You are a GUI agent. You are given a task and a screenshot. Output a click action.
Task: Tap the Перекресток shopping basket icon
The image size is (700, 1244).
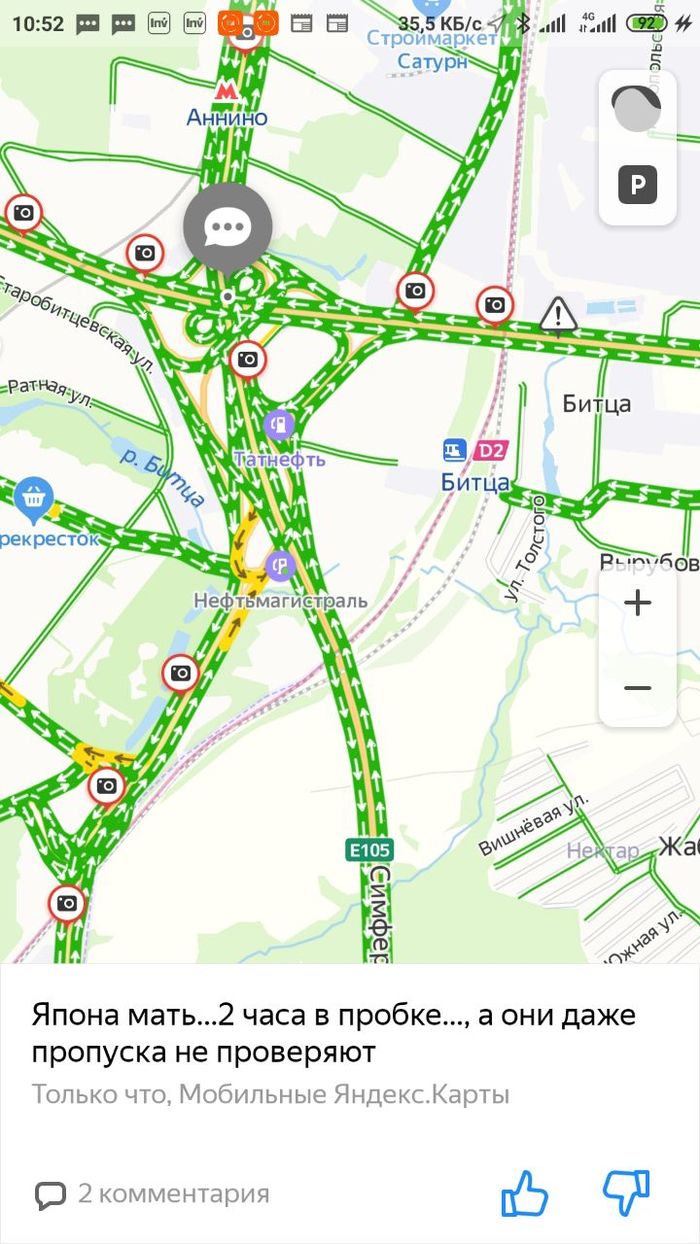[x=34, y=496]
